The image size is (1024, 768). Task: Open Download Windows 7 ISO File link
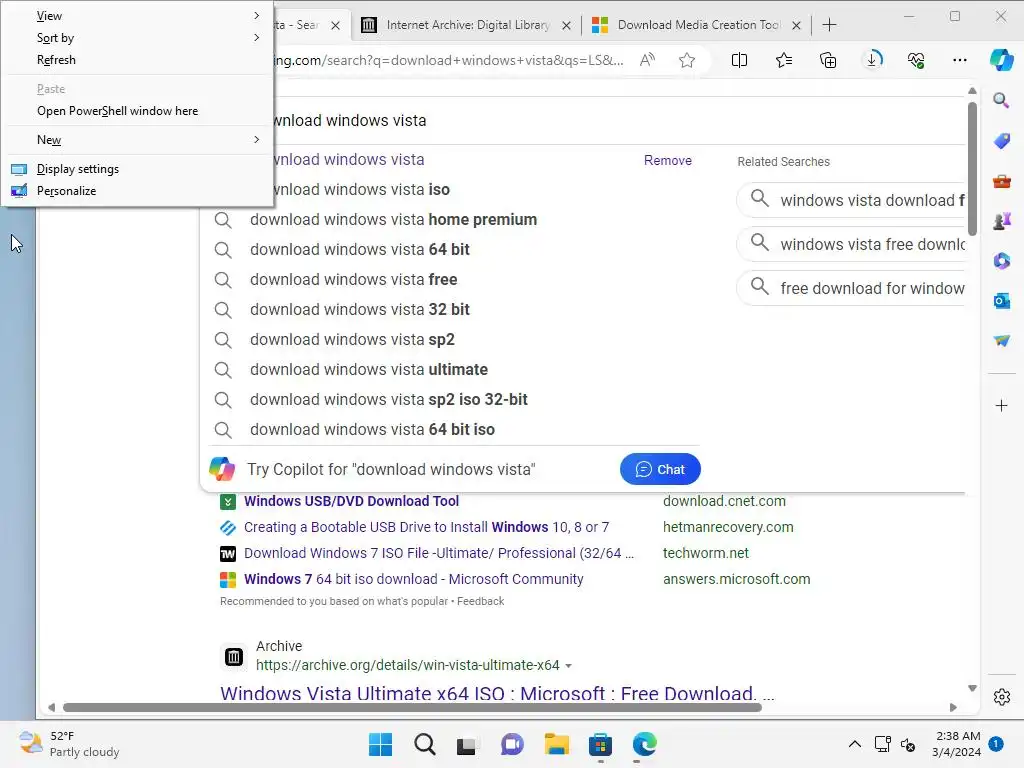(x=439, y=554)
